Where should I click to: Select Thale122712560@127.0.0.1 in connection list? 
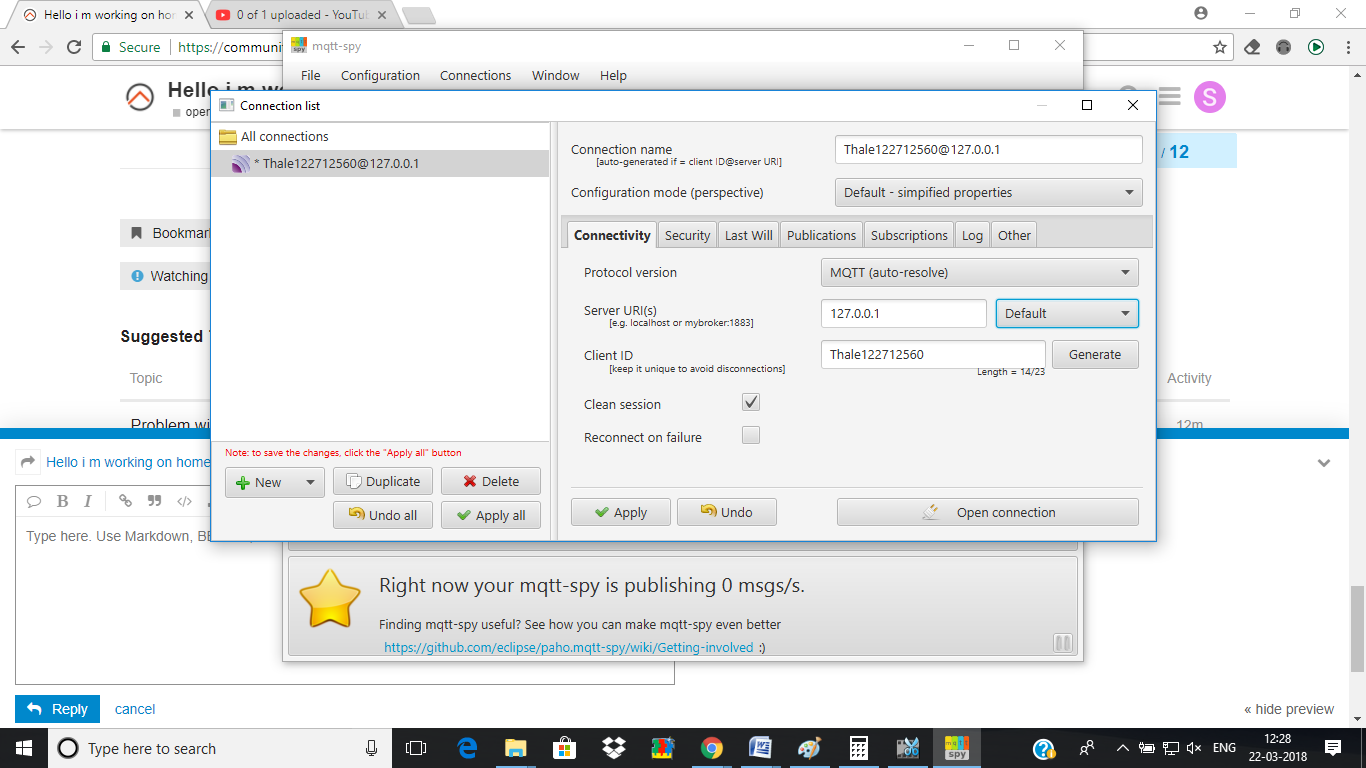point(380,164)
